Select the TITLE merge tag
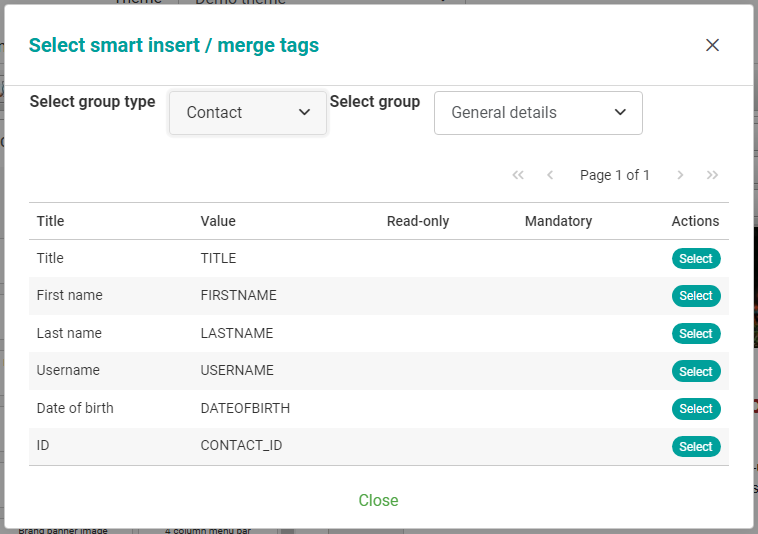Viewport: 758px width, 534px height. point(695,259)
